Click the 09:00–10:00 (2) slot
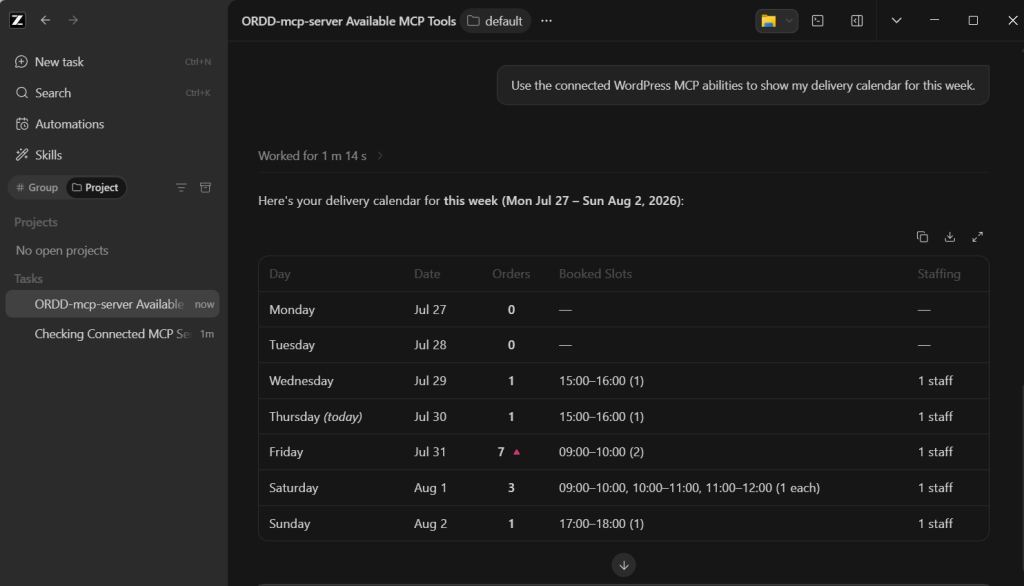Image resolution: width=1024 pixels, height=586 pixels. (x=601, y=452)
